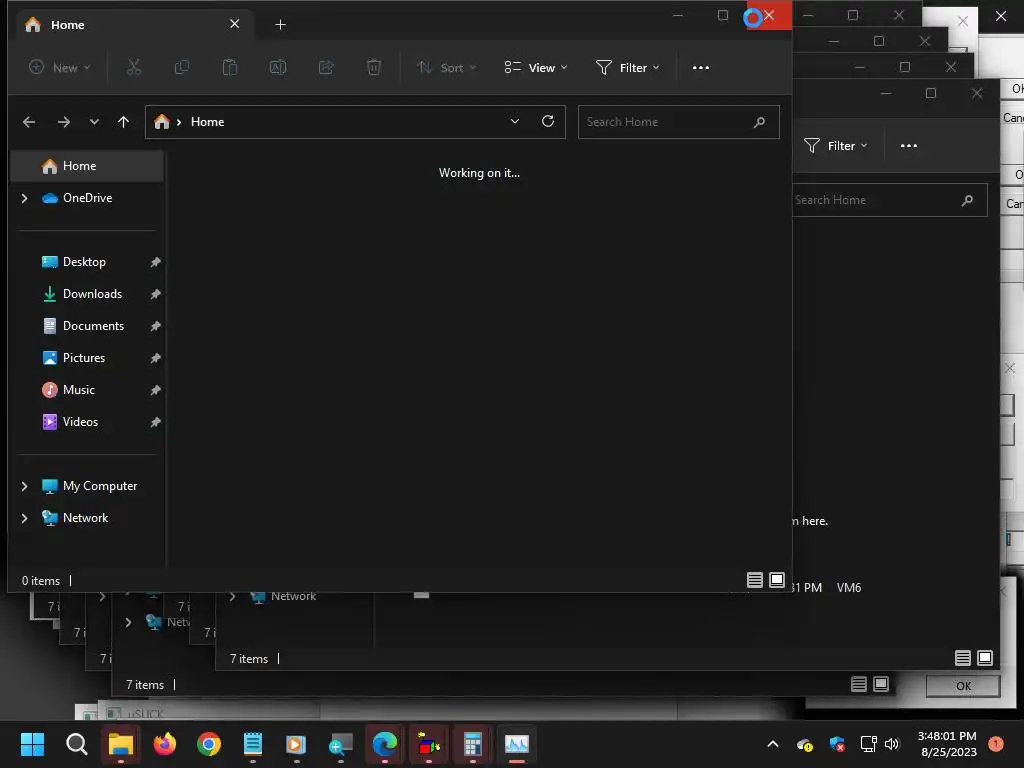Go up one folder level
Viewport: 1024px width, 768px height.
[123, 122]
